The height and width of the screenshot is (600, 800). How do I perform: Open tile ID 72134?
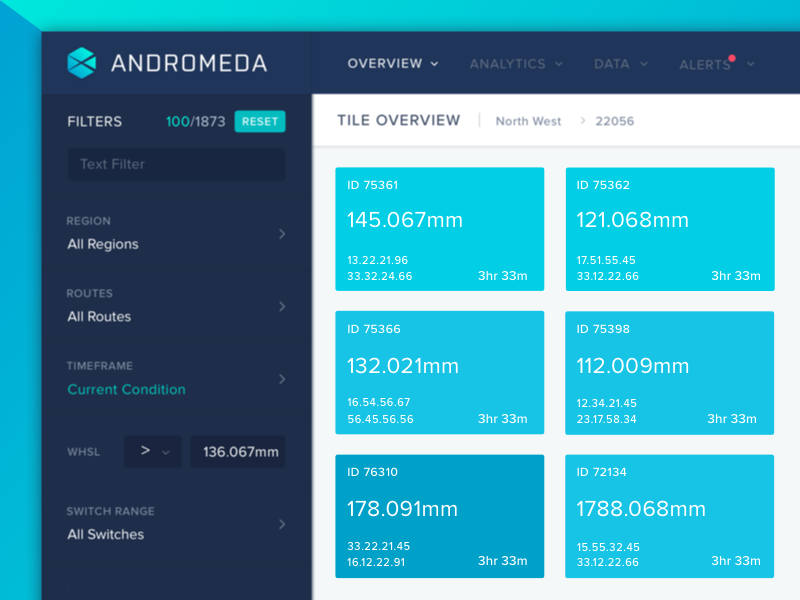coord(669,516)
